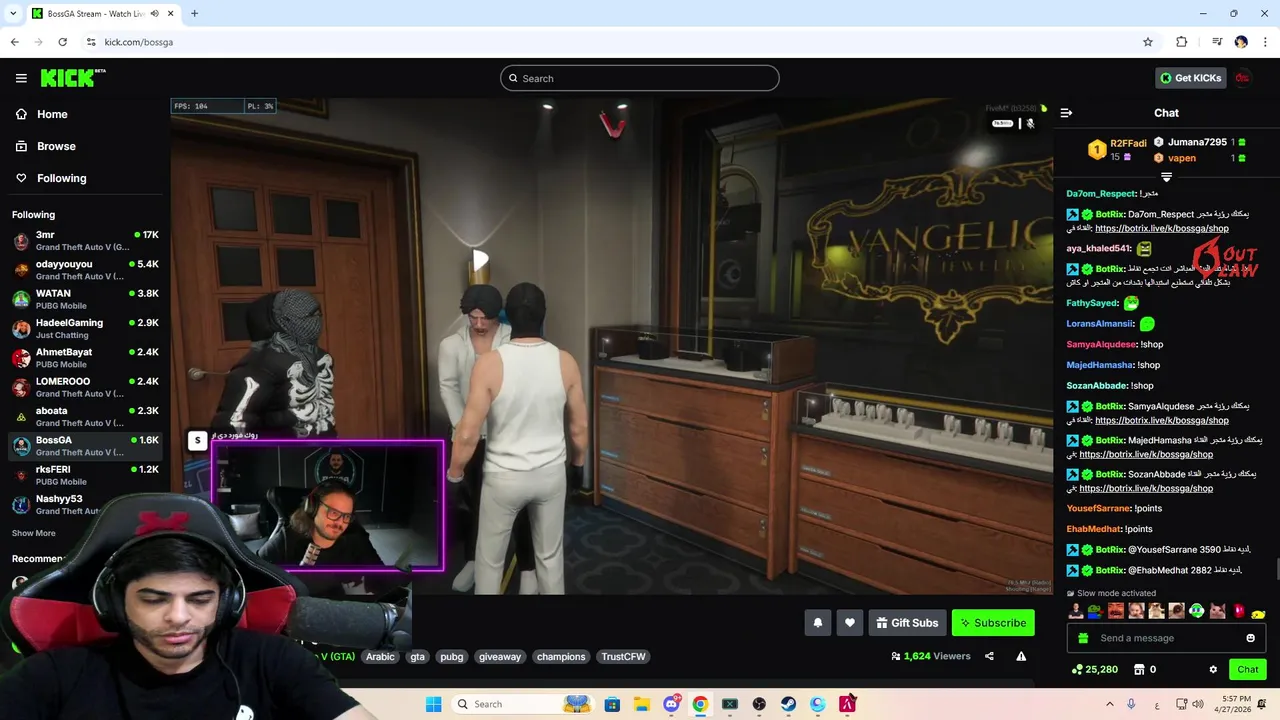Click R2FFadi in the chat leaderboard

pyautogui.click(x=1128, y=143)
